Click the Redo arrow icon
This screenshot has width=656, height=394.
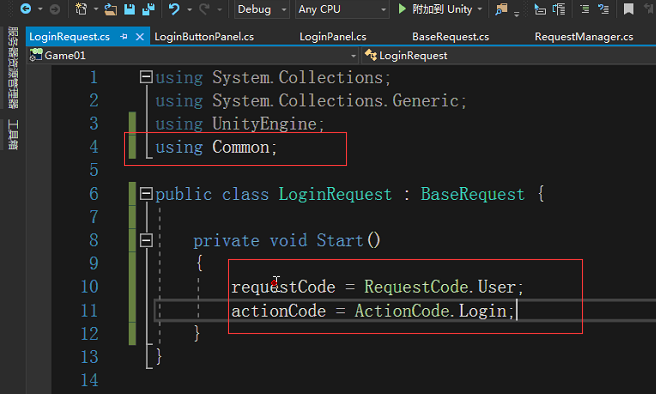pyautogui.click(x=204, y=9)
